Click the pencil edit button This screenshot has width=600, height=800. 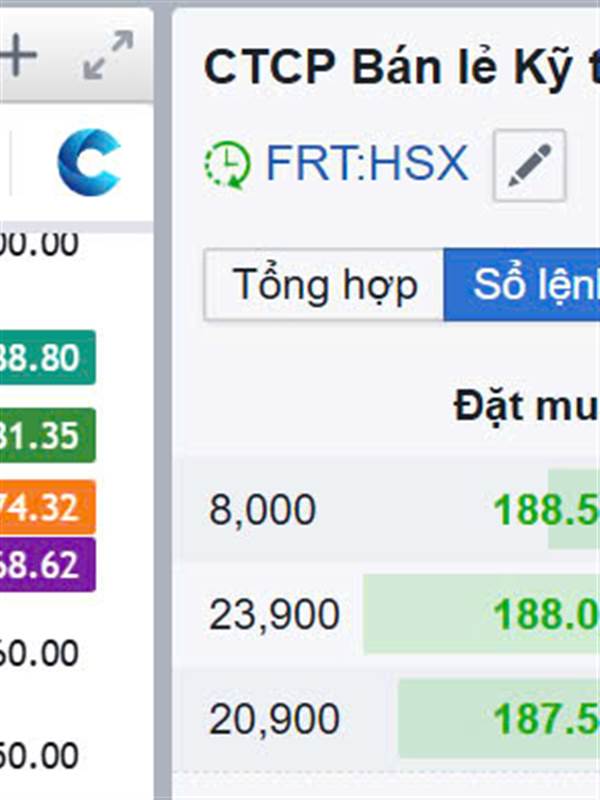click(530, 165)
